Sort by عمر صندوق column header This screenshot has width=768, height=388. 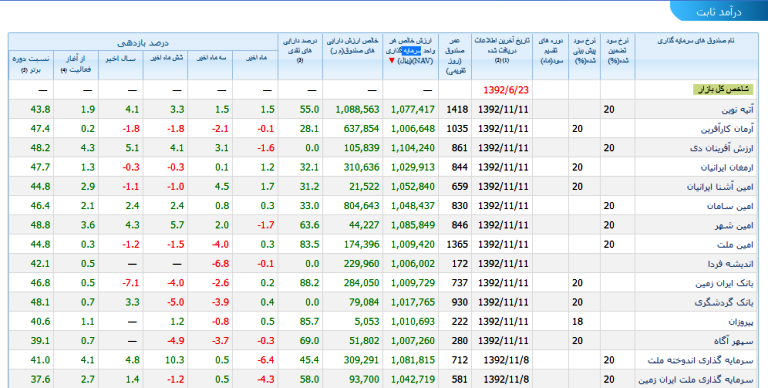[x=455, y=56]
